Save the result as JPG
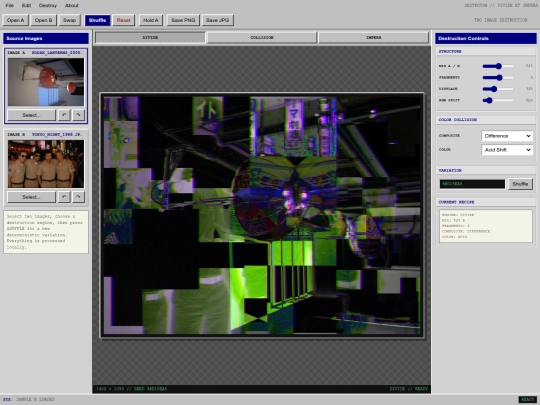Viewport: 540px width, 405px height. 218,20
